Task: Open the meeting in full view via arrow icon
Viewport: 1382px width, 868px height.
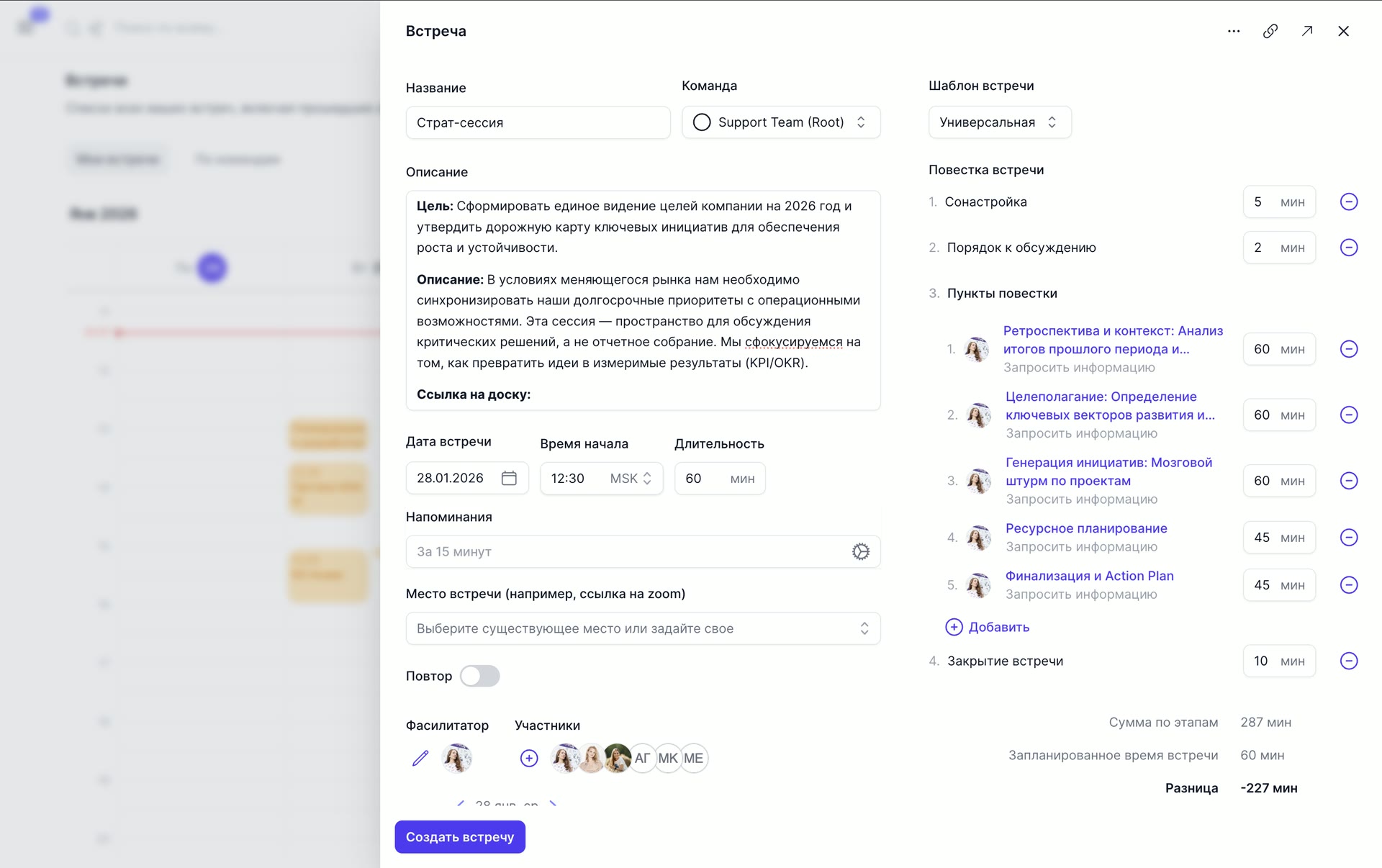Action: pyautogui.click(x=1308, y=31)
